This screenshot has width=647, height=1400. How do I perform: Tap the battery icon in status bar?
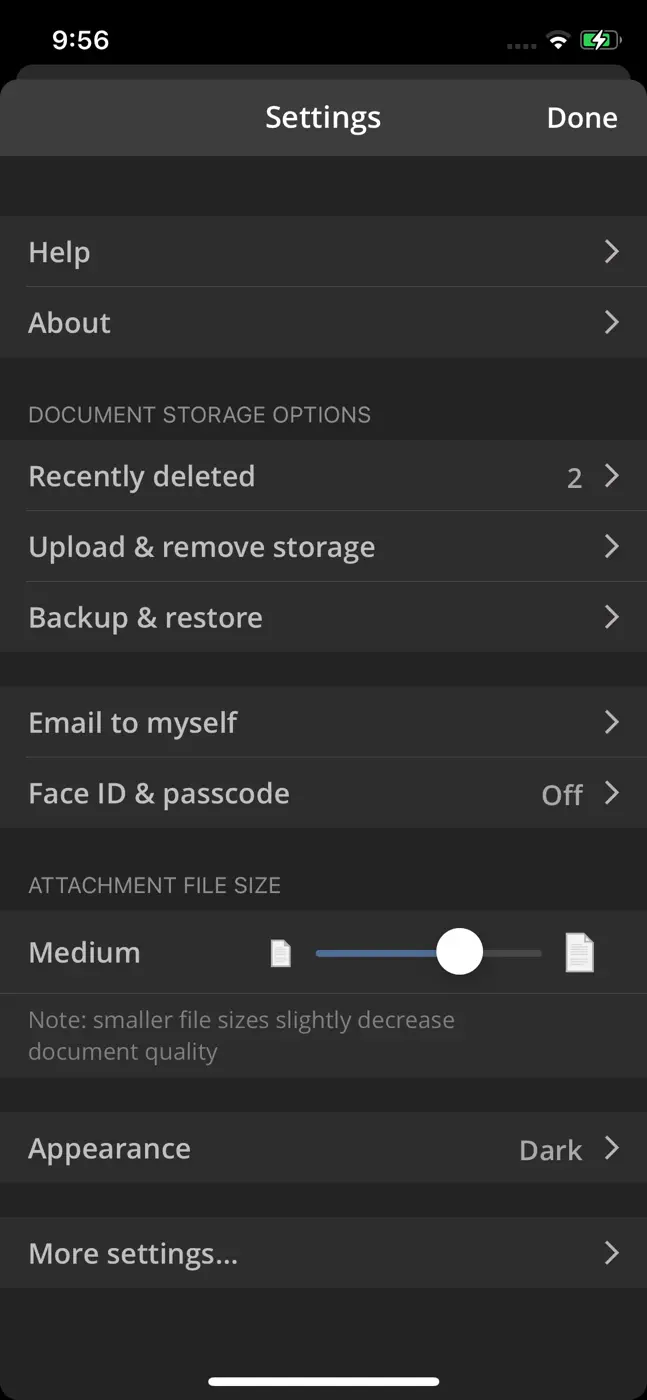601,41
